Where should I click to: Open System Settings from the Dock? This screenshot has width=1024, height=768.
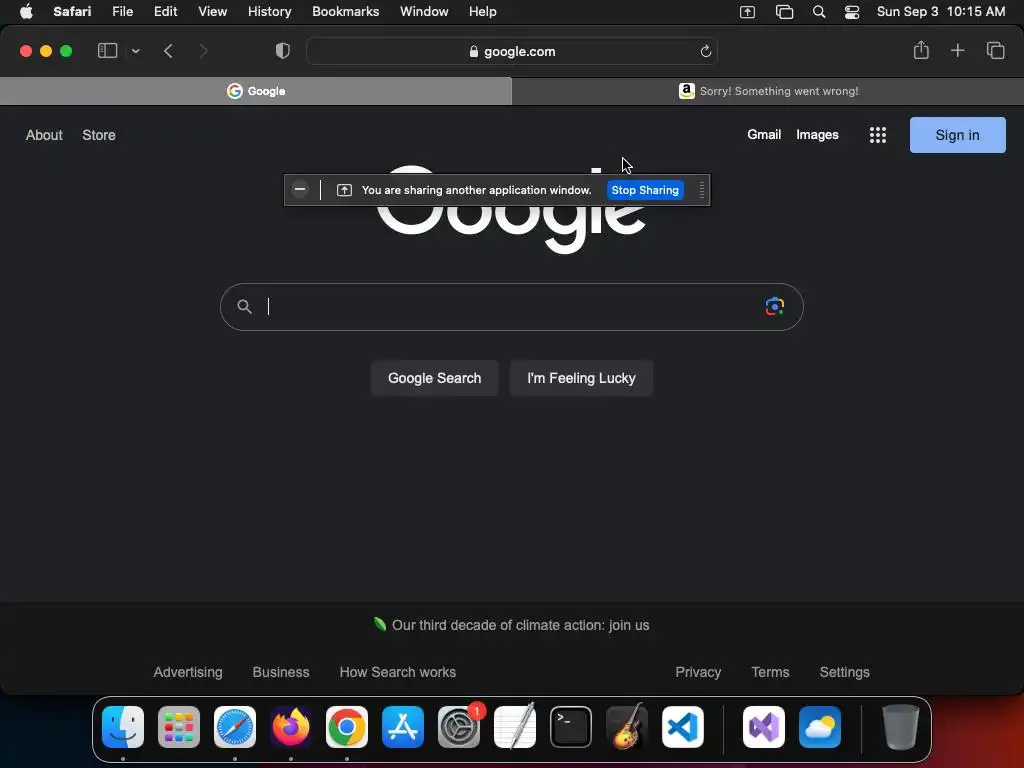coord(458,727)
